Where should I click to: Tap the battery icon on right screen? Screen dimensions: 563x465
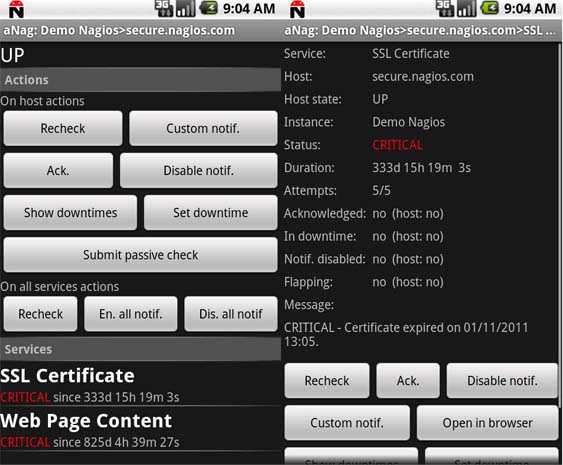[x=490, y=8]
